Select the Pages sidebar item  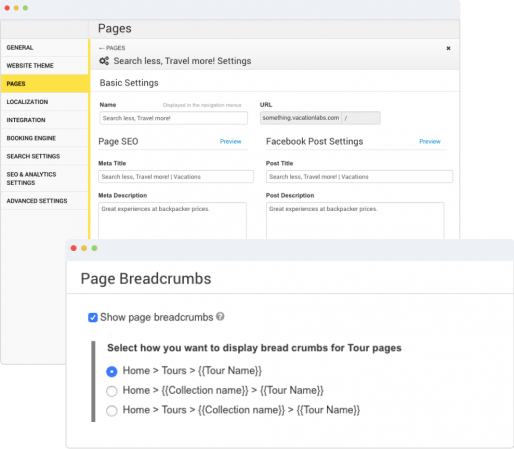(45, 84)
